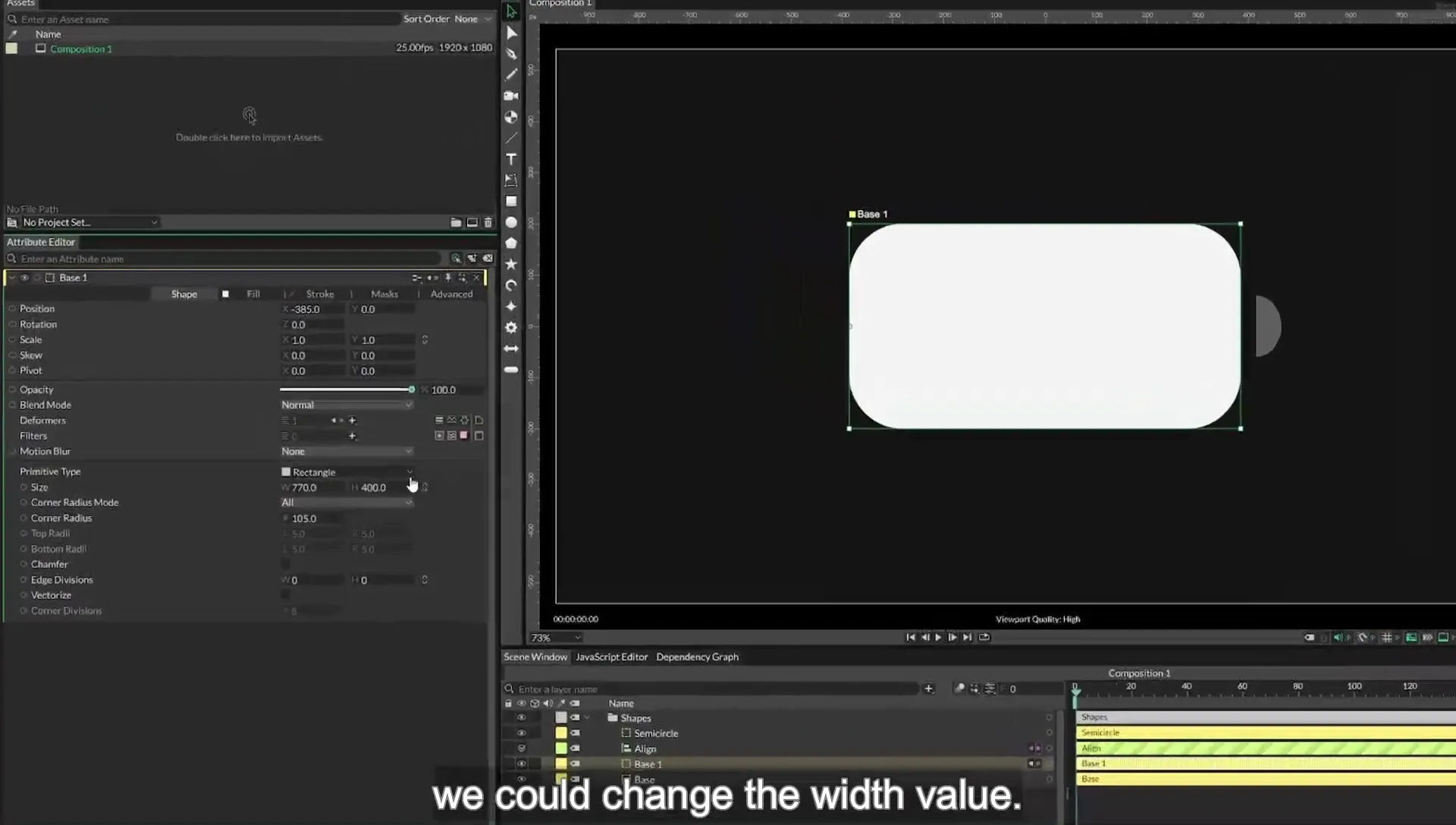The height and width of the screenshot is (825, 1456).
Task: Select the Polygon shape tool
Action: 511,243
